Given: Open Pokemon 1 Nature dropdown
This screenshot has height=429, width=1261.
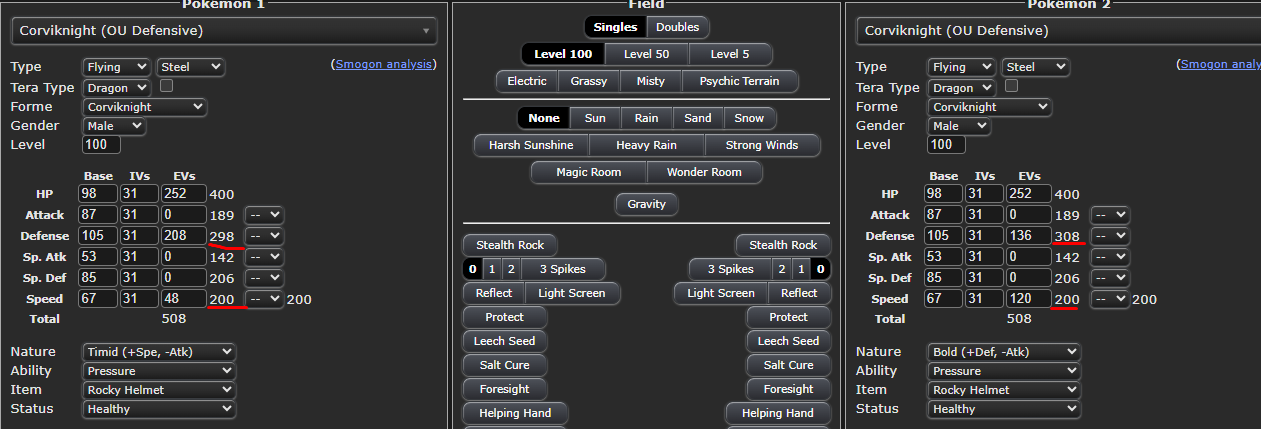Looking at the screenshot, I should coord(159,352).
